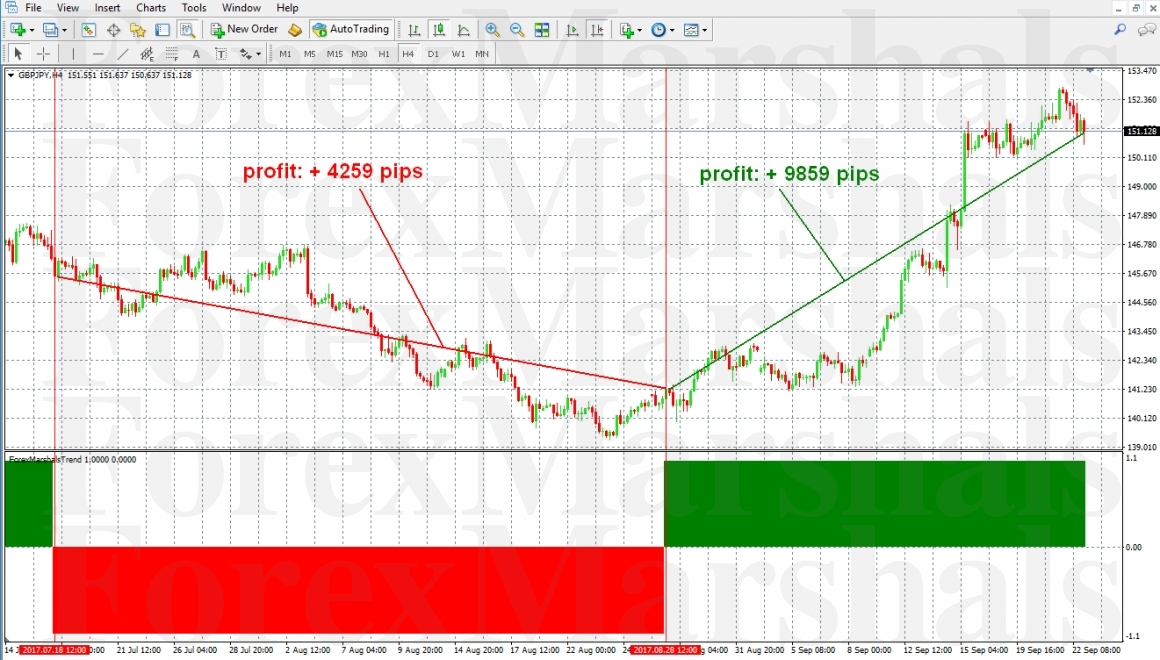Select the equidistant channel tool
1160x660 pixels.
click(x=147, y=53)
